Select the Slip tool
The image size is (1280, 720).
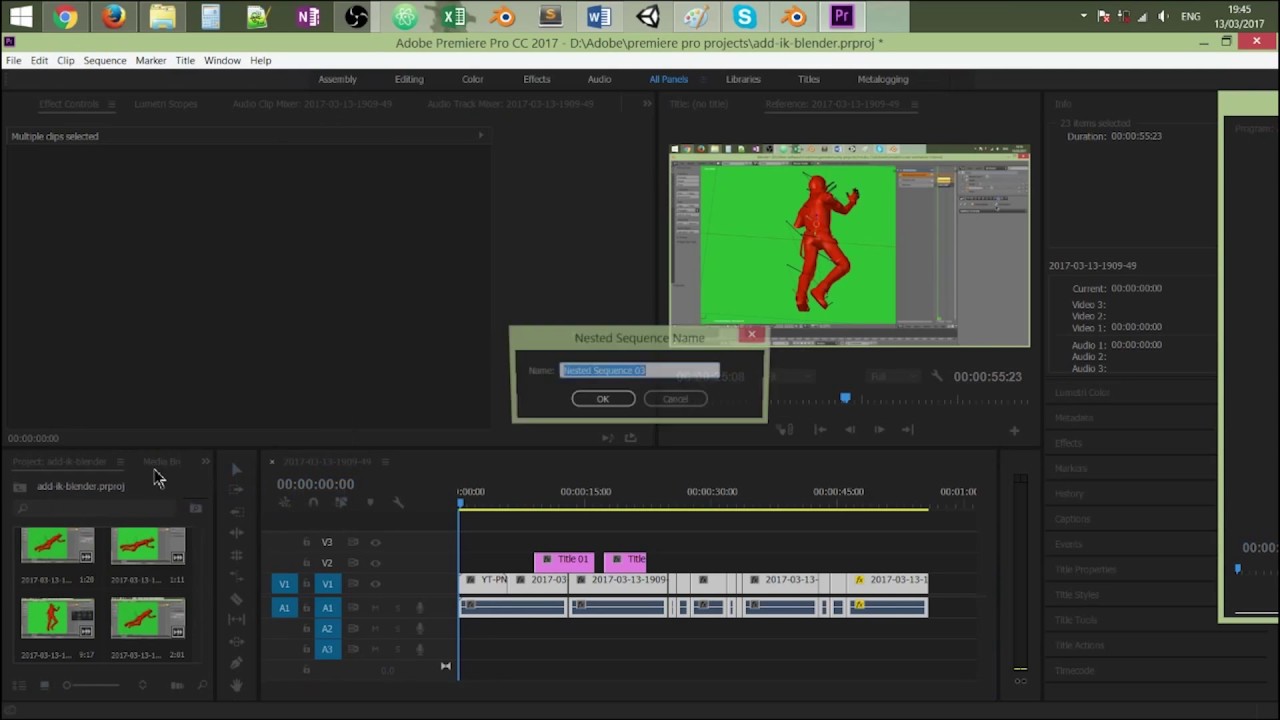pos(236,619)
